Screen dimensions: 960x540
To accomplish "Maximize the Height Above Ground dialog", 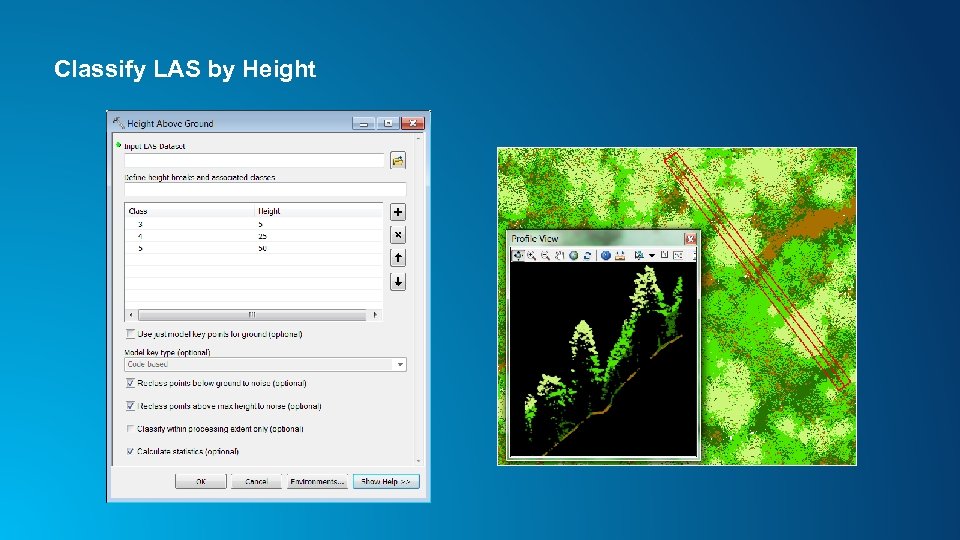I will (x=388, y=123).
